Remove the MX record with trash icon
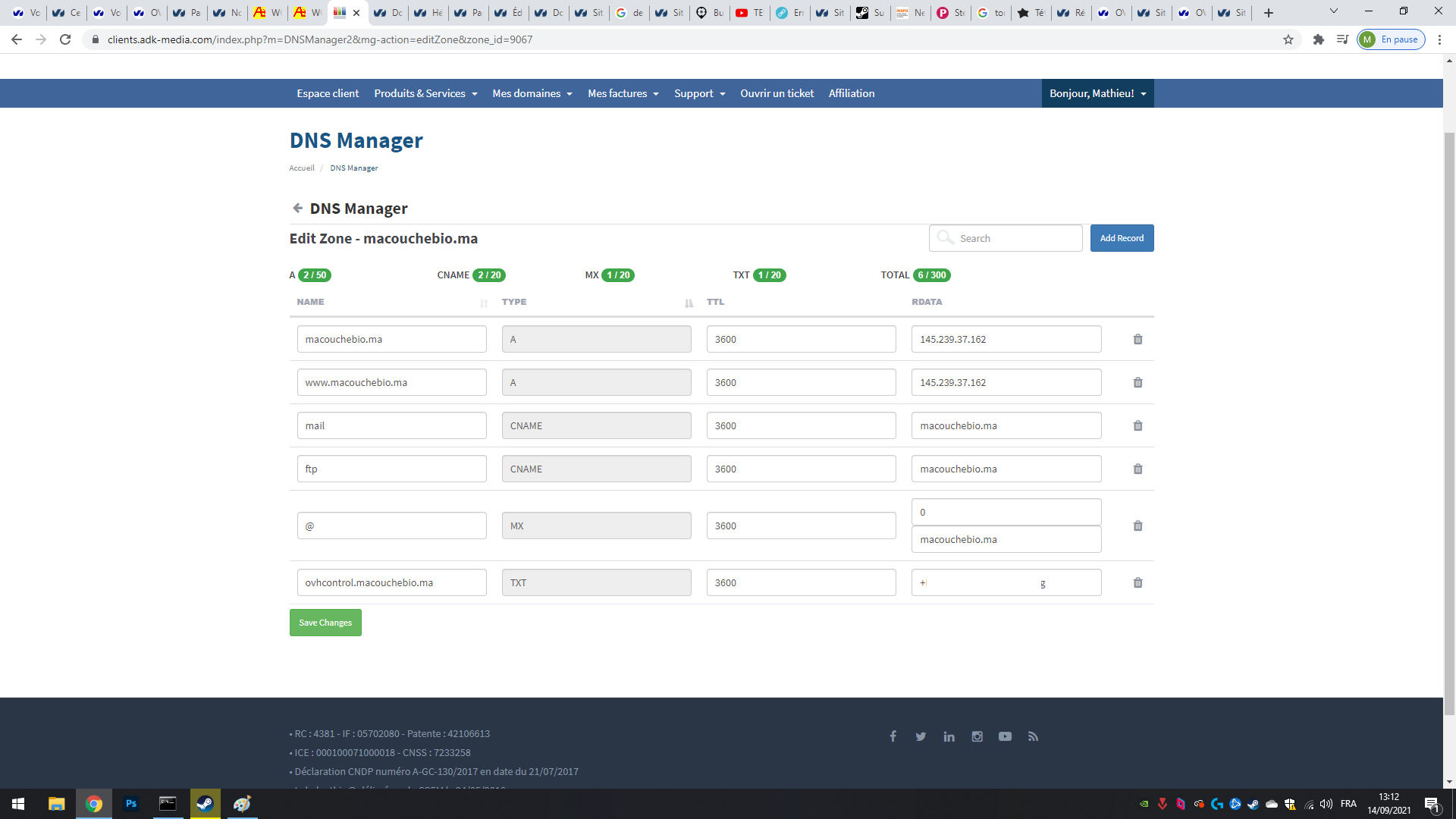The width and height of the screenshot is (1456, 819). [1137, 526]
